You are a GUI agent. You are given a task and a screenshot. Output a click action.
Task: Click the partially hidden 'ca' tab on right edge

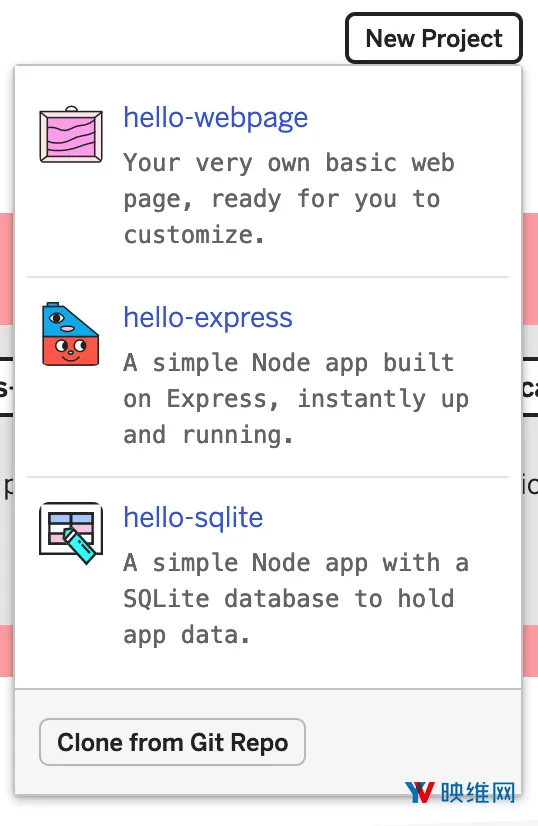[x=530, y=387]
